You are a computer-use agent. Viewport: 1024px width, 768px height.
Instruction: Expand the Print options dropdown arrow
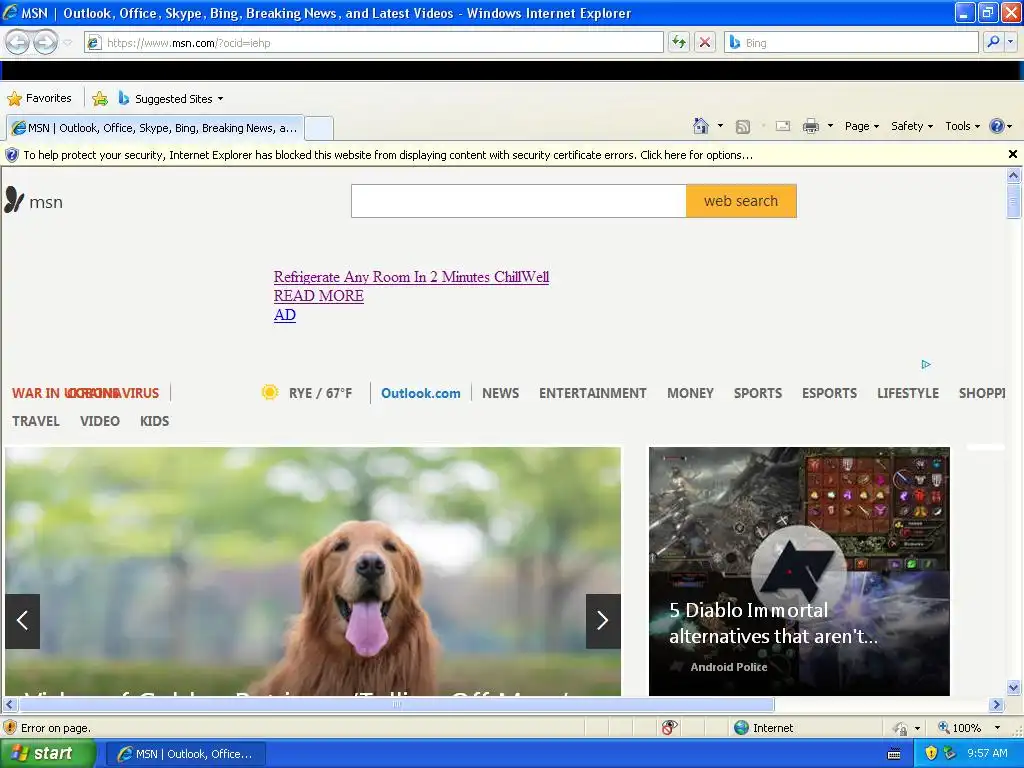[830, 126]
